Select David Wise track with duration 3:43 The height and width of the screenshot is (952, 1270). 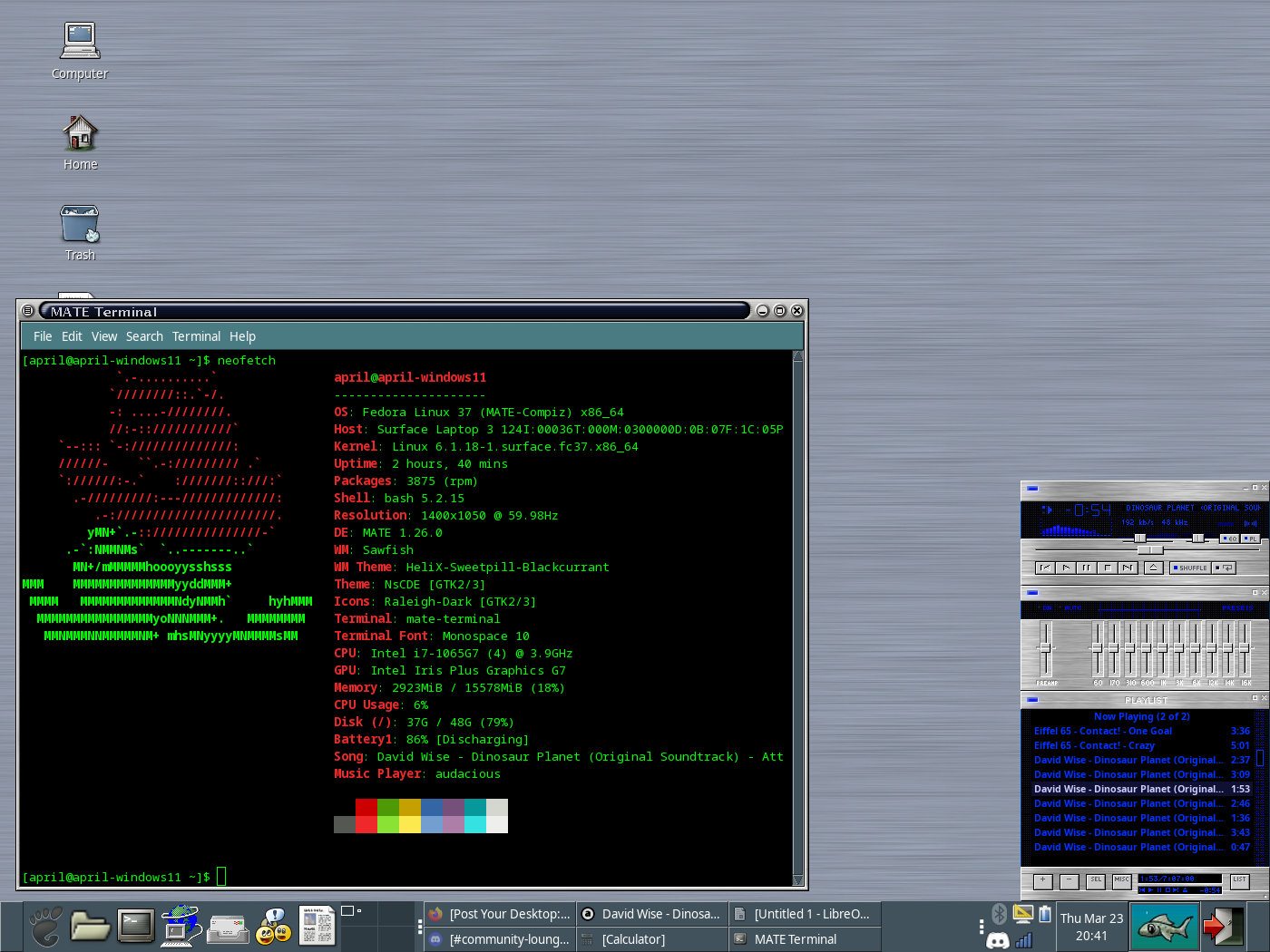coord(1142,832)
